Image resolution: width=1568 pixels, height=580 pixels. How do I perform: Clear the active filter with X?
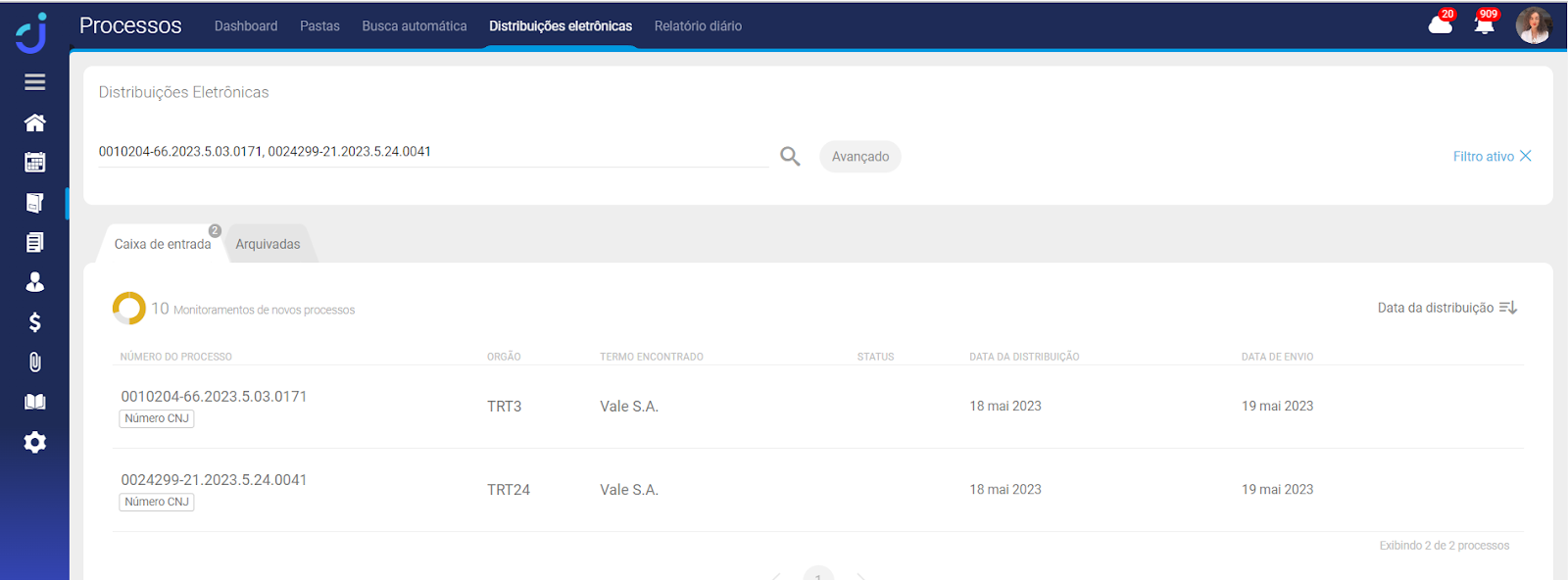1525,157
